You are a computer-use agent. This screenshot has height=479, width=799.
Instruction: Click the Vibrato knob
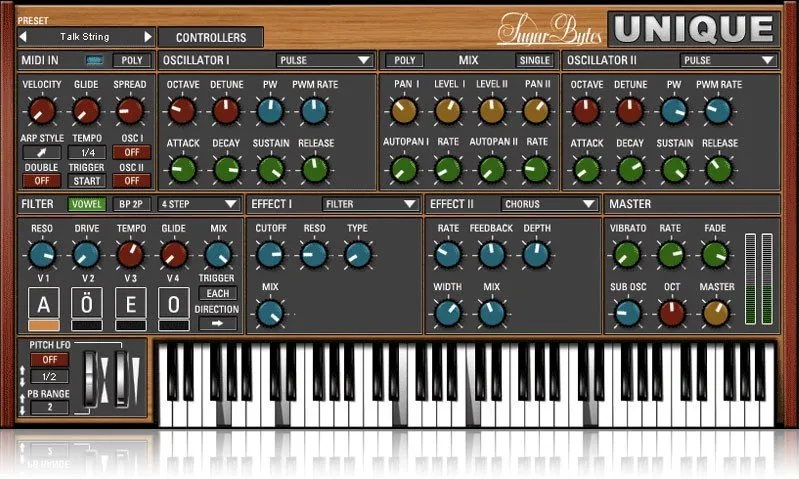627,254
